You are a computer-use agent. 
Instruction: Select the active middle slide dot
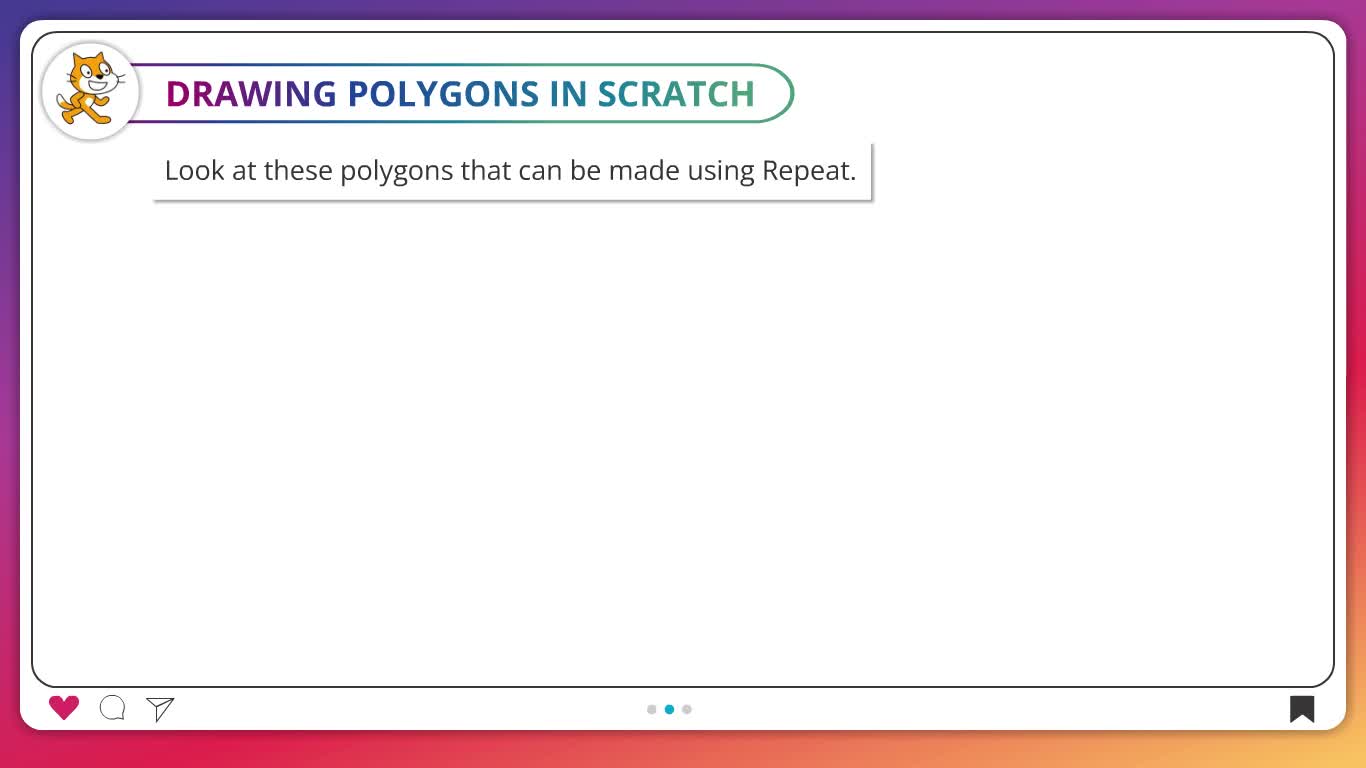(x=669, y=709)
